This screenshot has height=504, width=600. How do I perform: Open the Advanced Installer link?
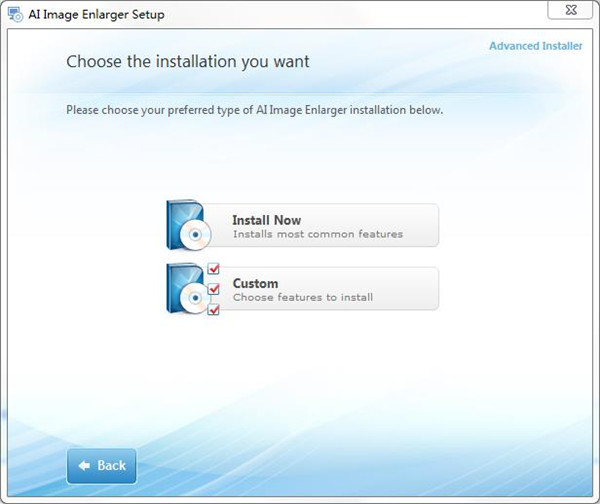point(535,46)
